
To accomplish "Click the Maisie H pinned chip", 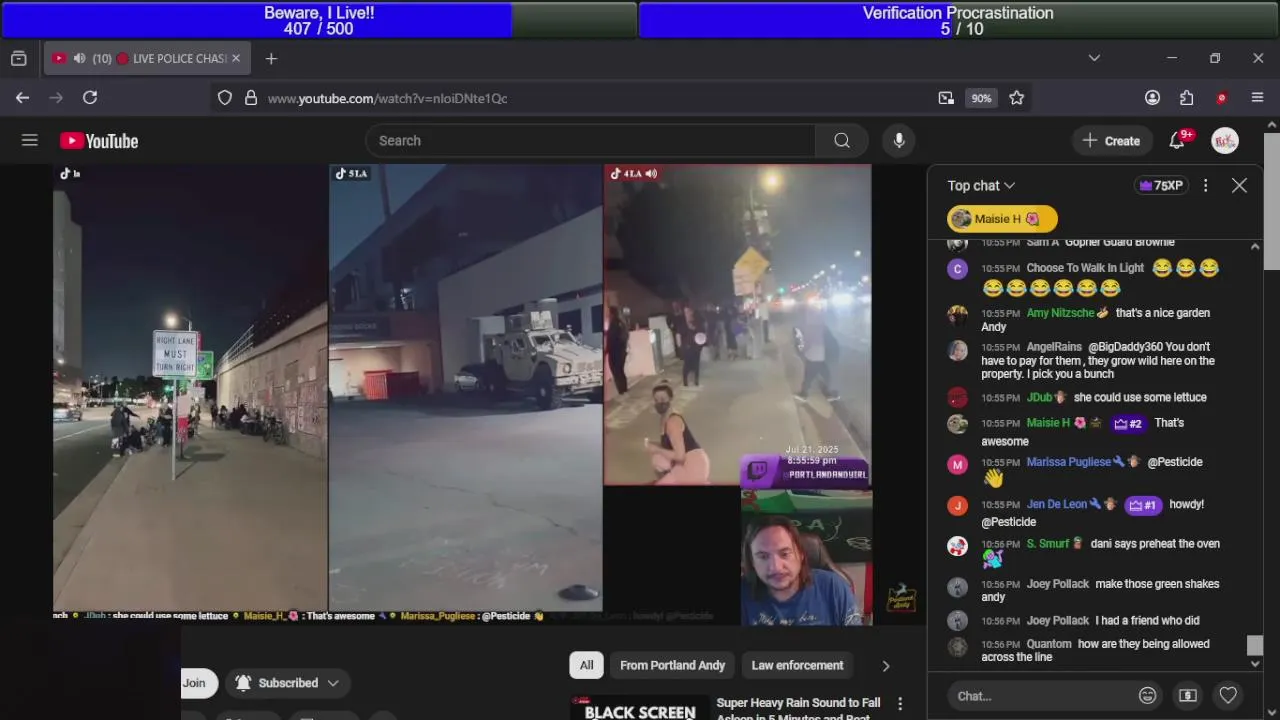I will pos(1001,219).
